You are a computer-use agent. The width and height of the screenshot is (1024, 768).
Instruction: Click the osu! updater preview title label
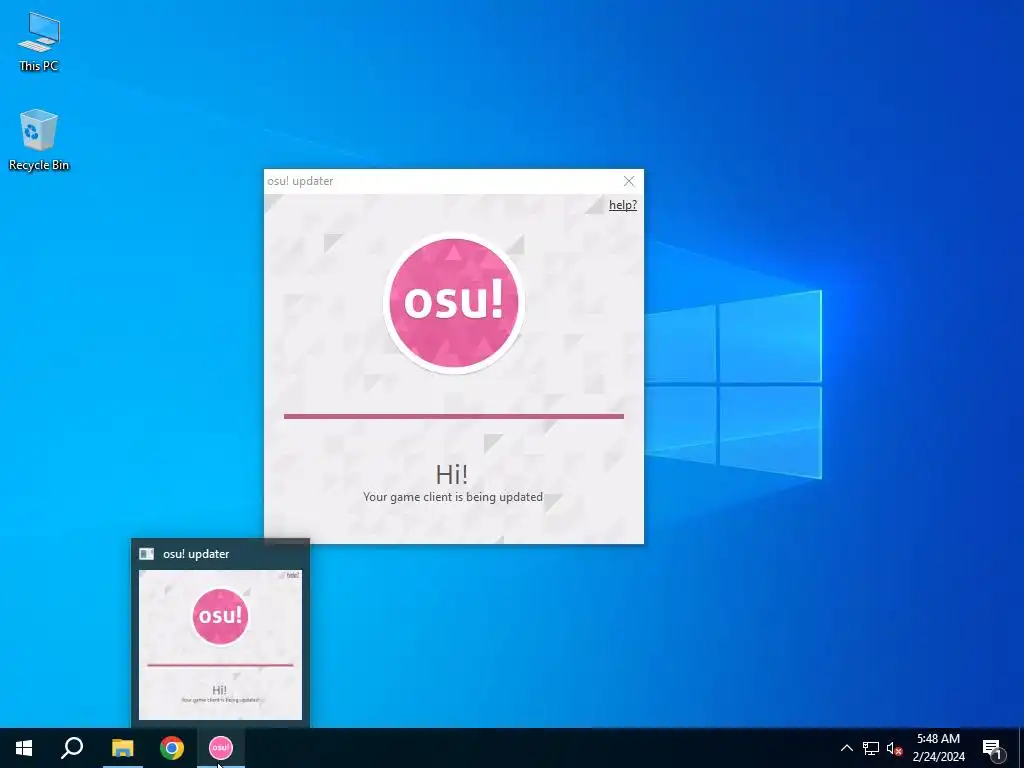[x=196, y=554]
